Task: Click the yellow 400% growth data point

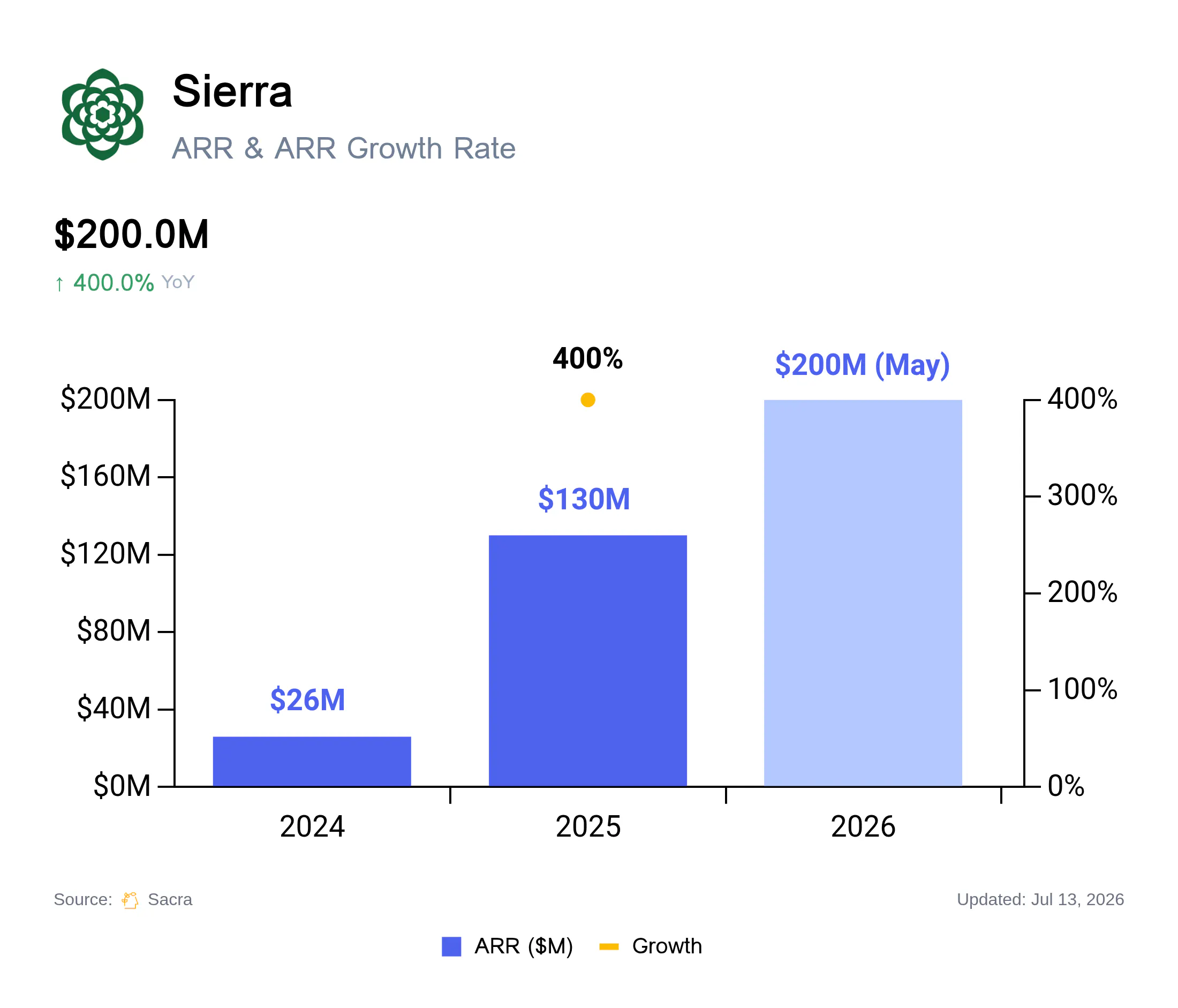Action: [588, 400]
